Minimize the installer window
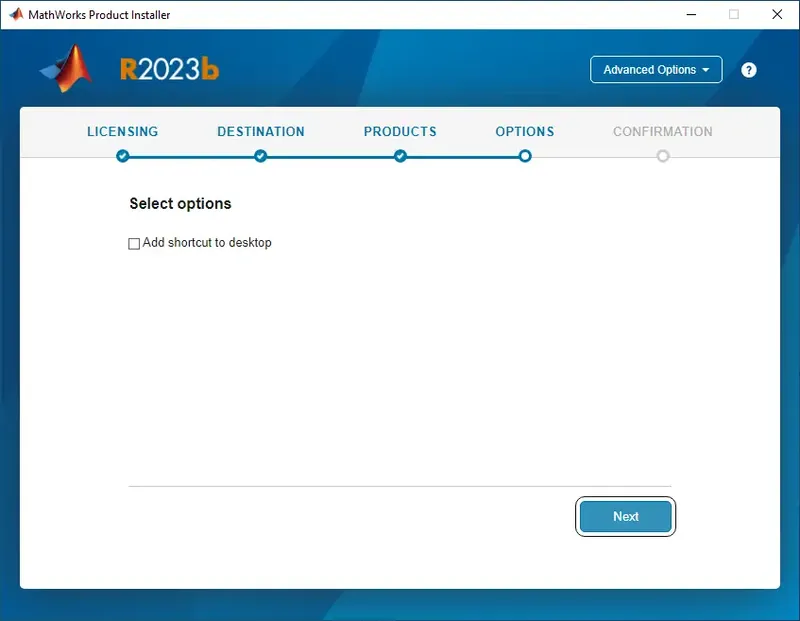Screen dimensions: 800x621 [692, 14]
